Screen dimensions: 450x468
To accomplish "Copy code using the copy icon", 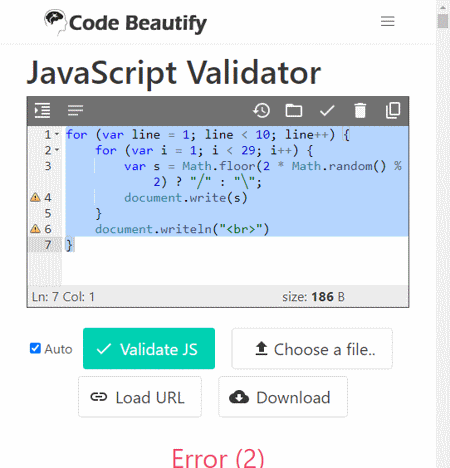I will (393, 110).
